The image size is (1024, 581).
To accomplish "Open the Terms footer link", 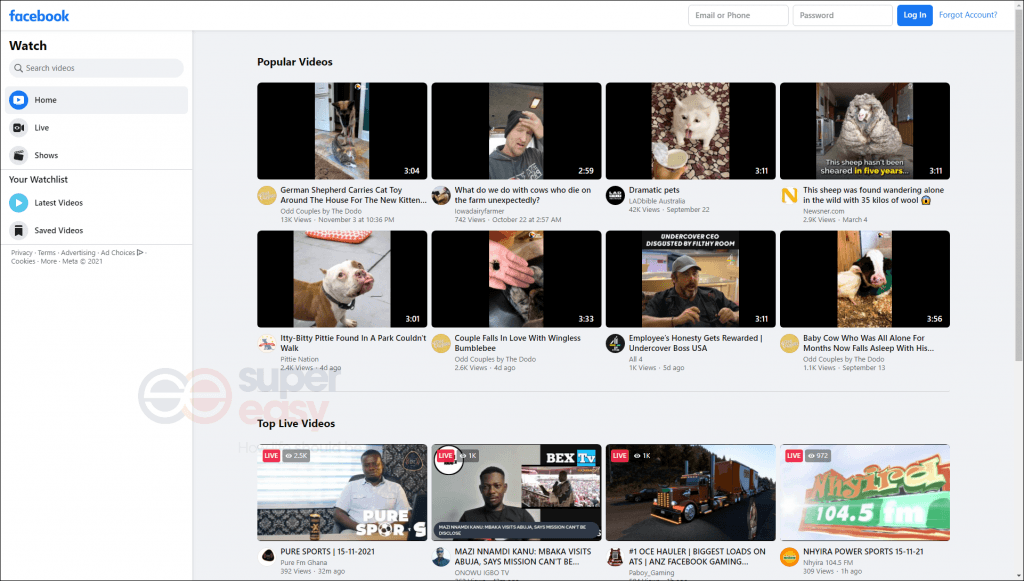I will click(46, 253).
